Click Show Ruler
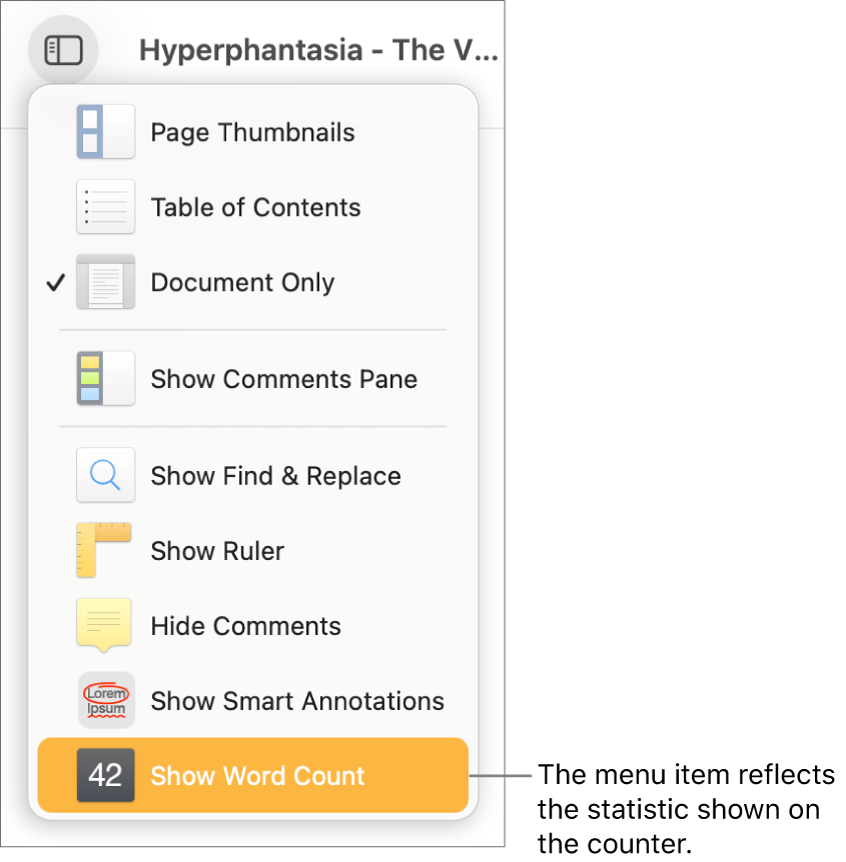Image resolution: width=846 pixels, height=862 pixels. coord(217,550)
